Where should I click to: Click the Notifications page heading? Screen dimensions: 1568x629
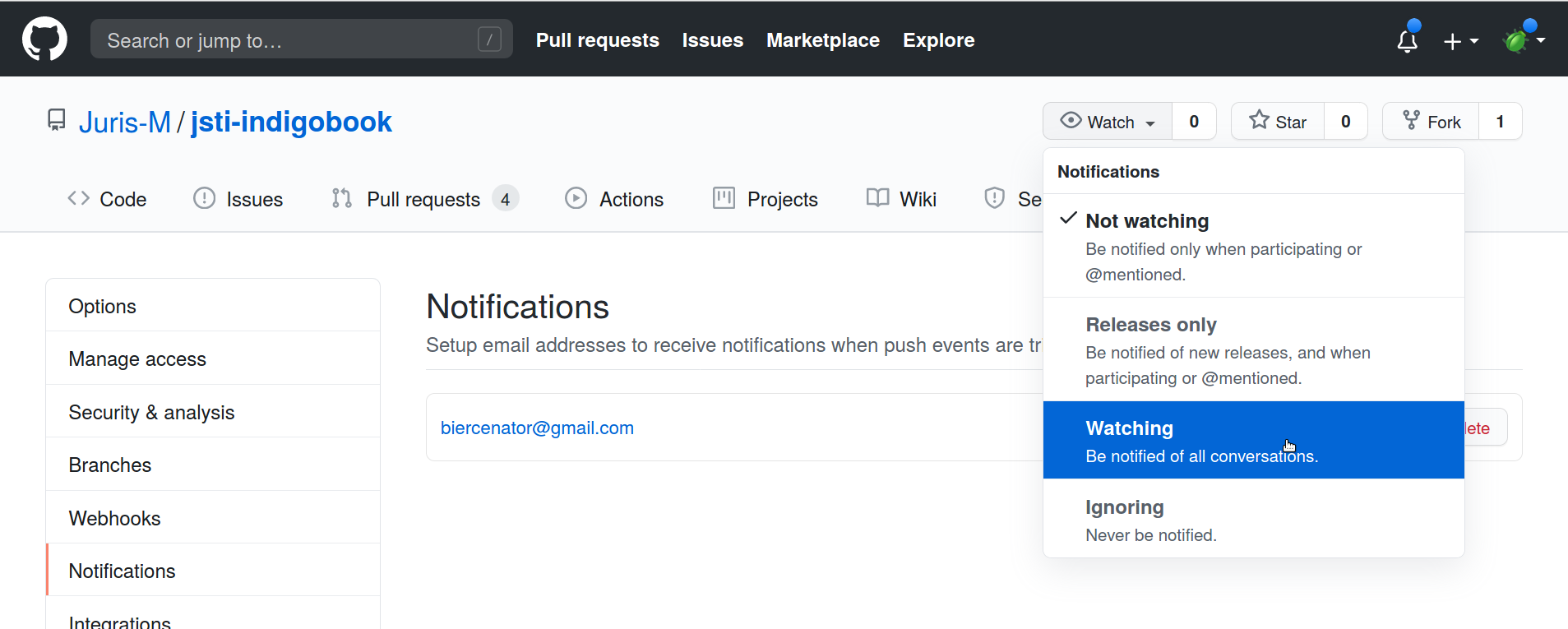point(517,307)
